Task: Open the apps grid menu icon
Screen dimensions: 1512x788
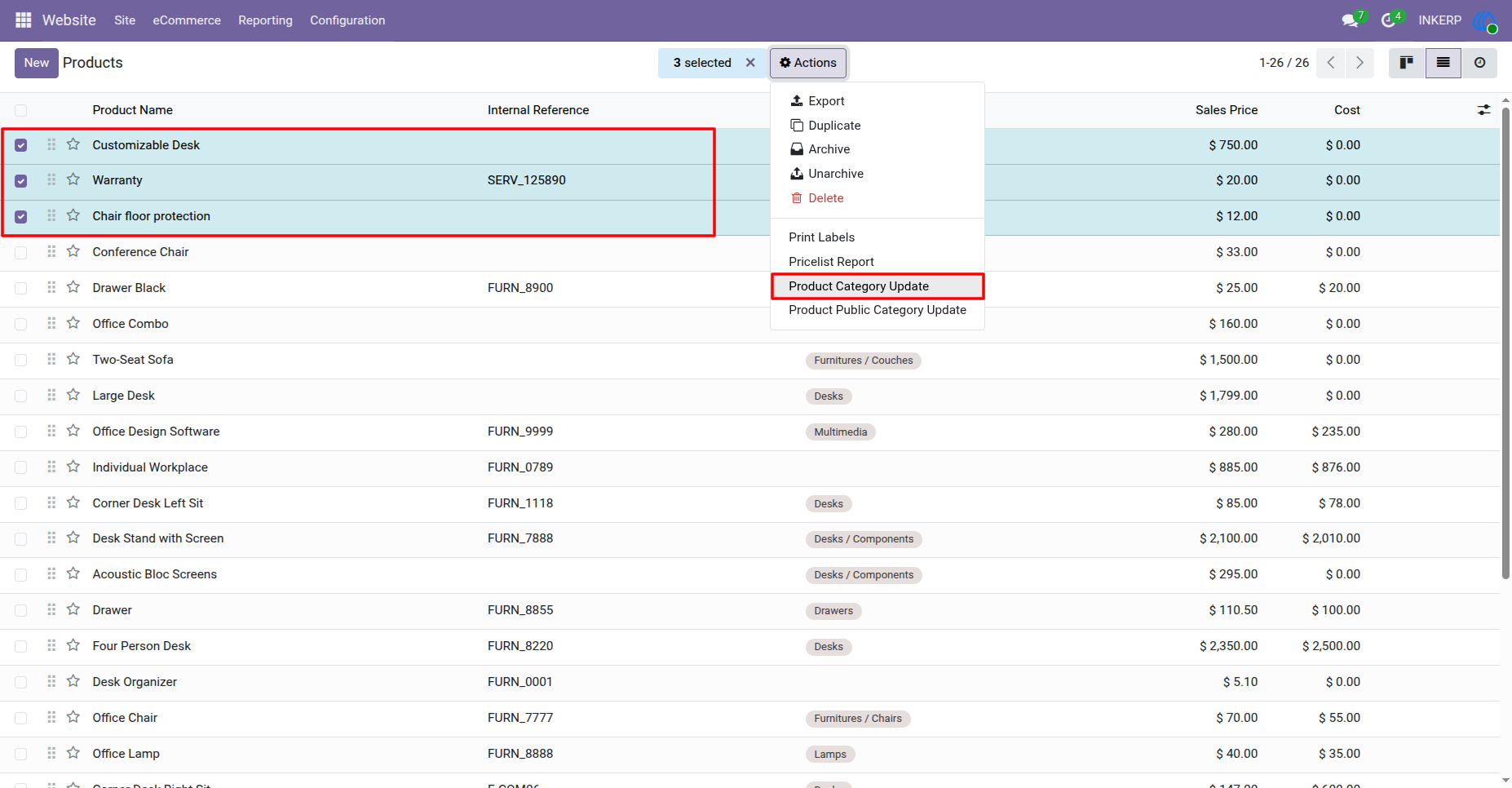Action: (24, 20)
